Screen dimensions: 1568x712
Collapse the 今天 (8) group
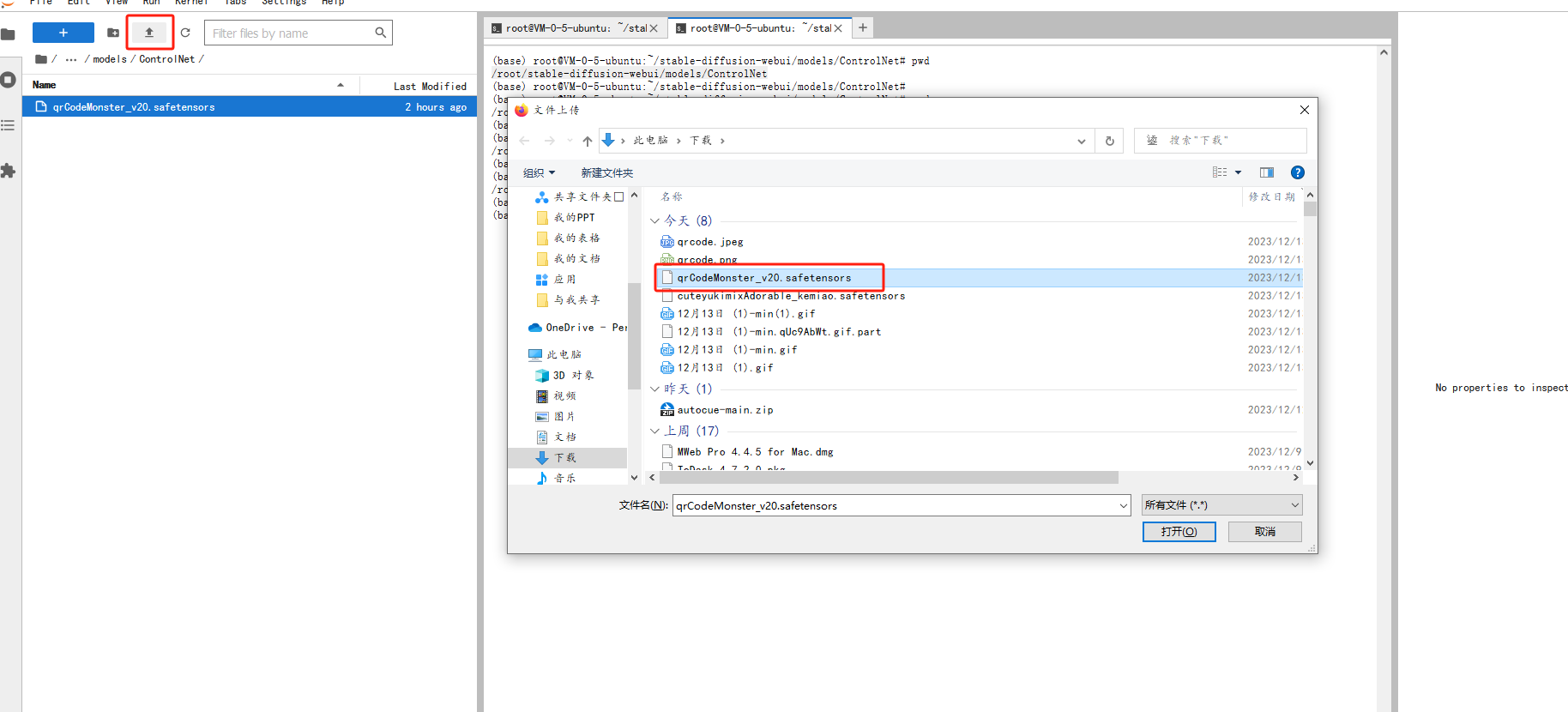pos(654,220)
